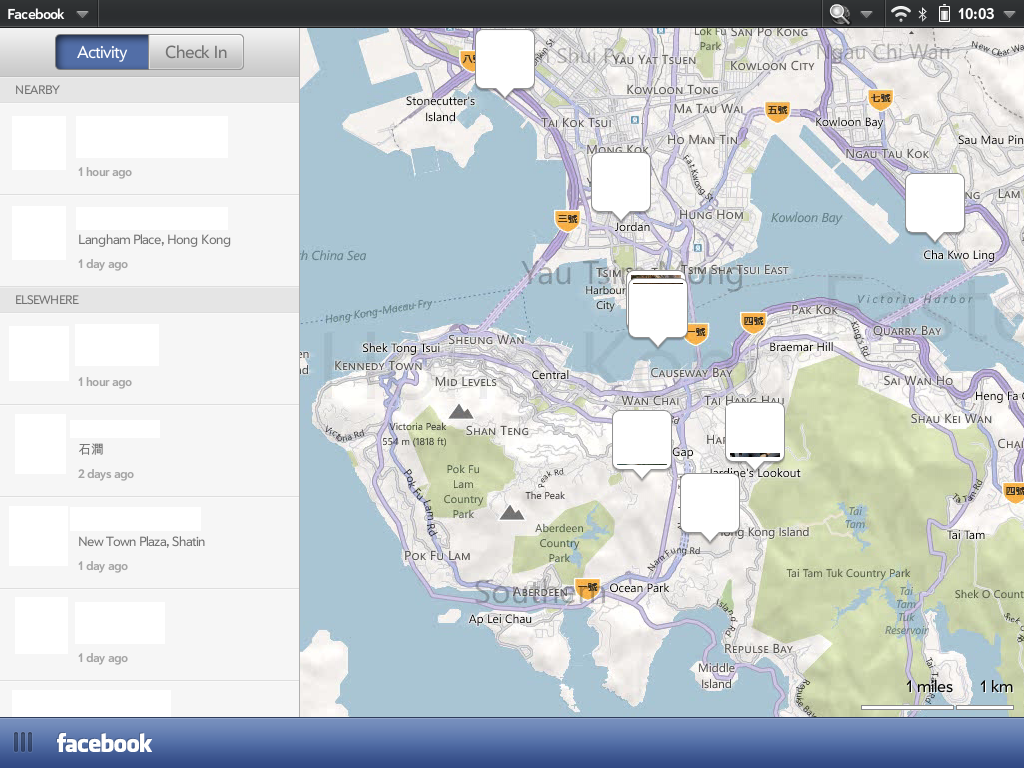Click the Repulse Bay label on the map
The image size is (1024, 768).
[x=758, y=648]
